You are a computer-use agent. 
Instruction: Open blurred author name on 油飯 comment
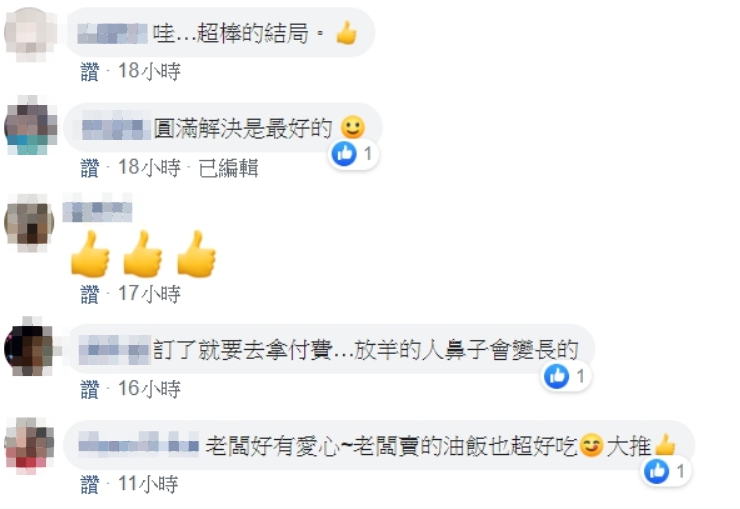click(x=138, y=444)
